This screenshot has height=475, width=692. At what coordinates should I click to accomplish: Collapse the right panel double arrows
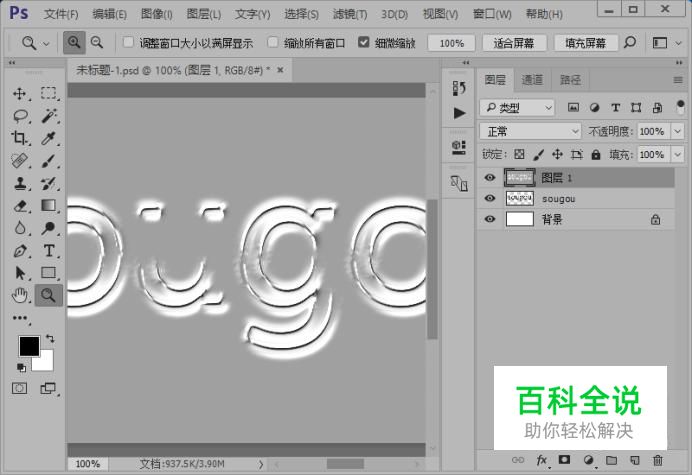pos(679,63)
